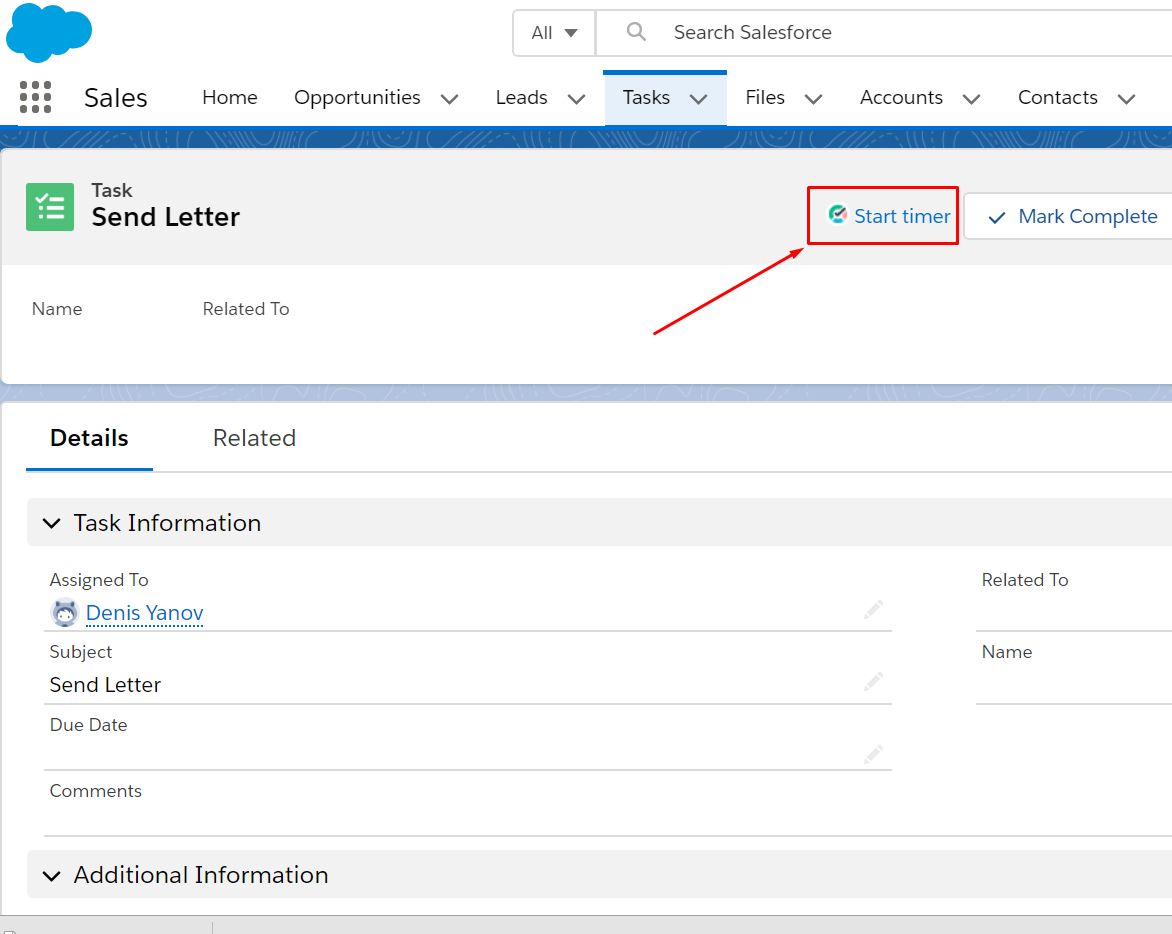Viewport: 1172px width, 934px height.
Task: Open the Files nav item
Action: (765, 97)
